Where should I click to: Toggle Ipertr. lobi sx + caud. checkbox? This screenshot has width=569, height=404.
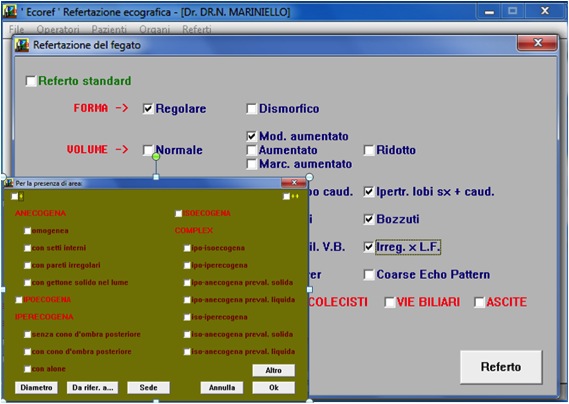click(369, 191)
